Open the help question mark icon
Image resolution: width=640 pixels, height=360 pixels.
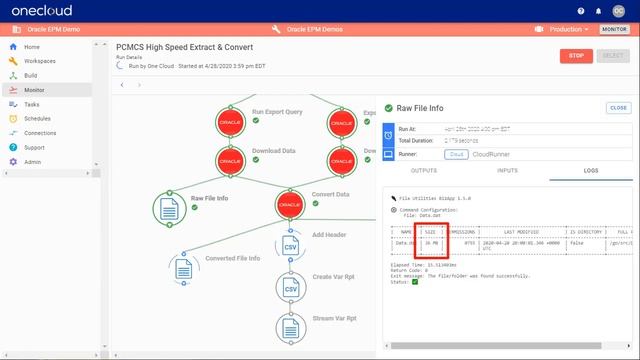point(581,11)
